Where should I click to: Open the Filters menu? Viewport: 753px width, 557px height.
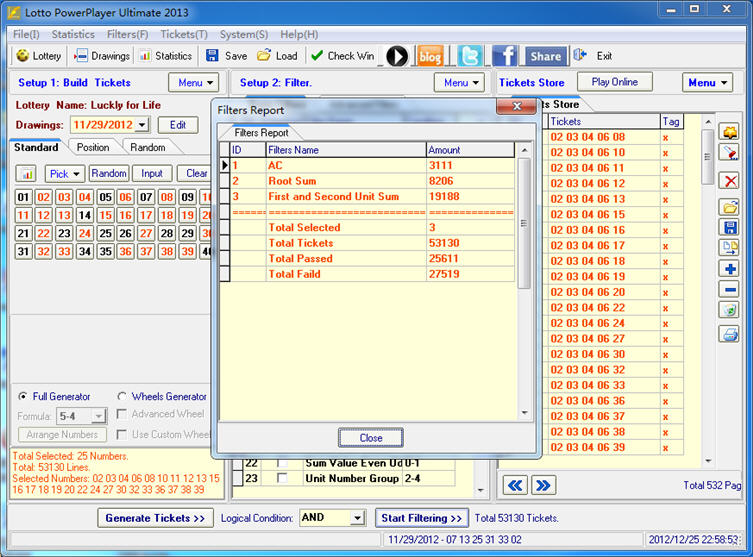[x=127, y=35]
